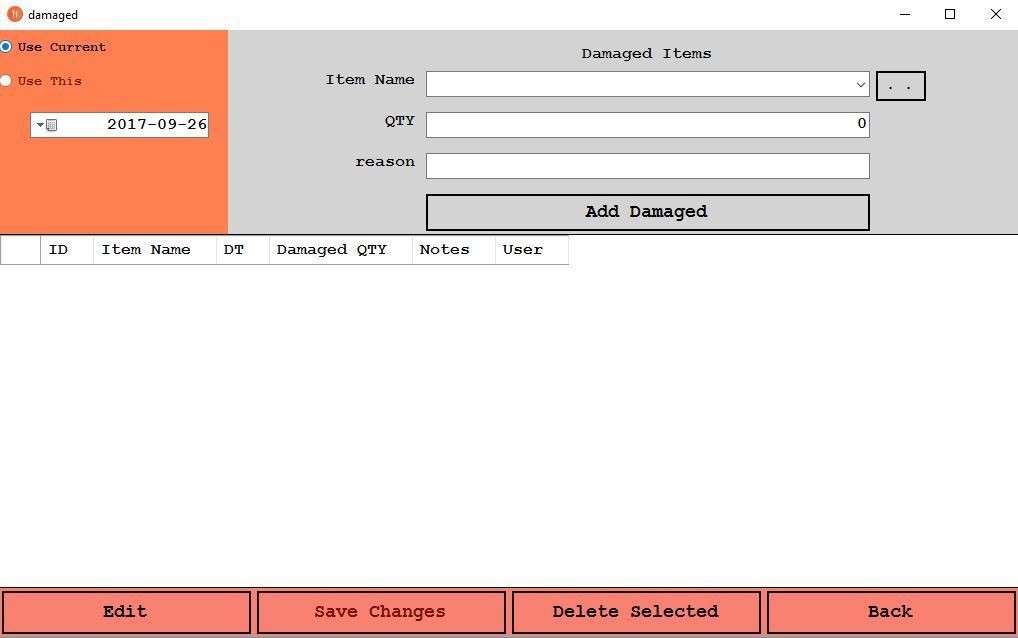The height and width of the screenshot is (638, 1018).
Task: Click the Notes column header
Action: click(453, 250)
